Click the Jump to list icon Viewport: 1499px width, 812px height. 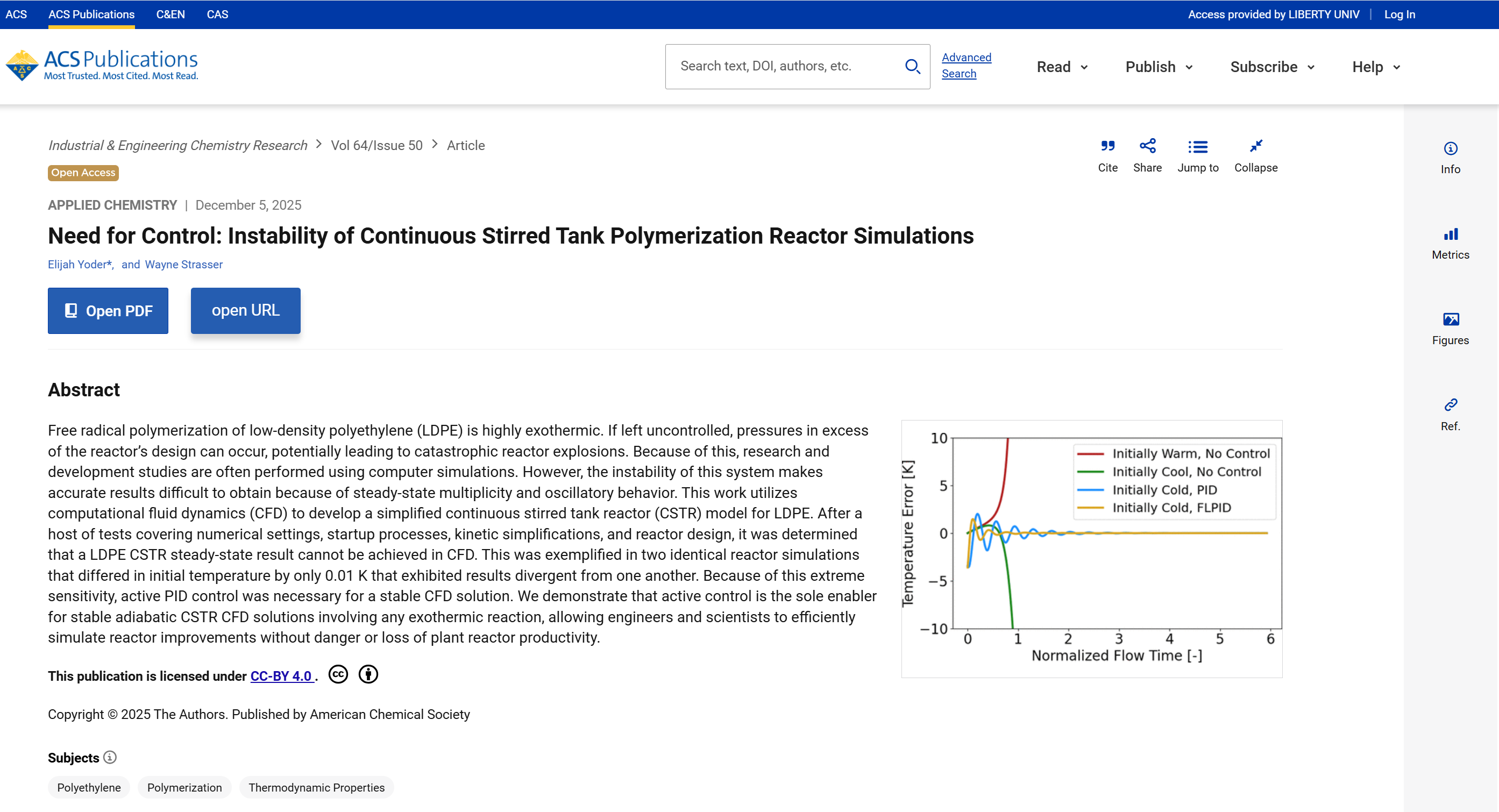[x=1198, y=146]
